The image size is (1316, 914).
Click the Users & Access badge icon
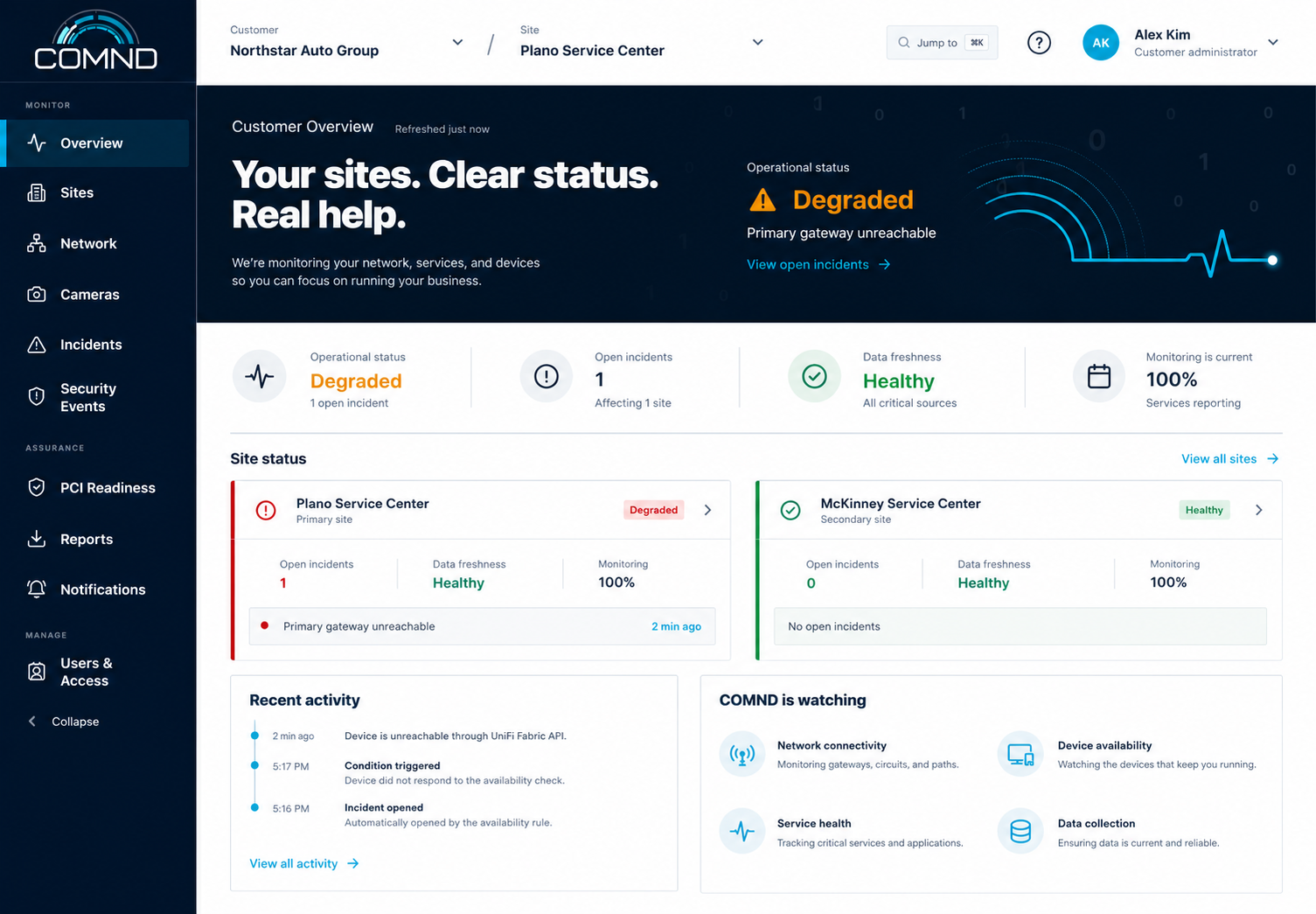pyautogui.click(x=37, y=672)
